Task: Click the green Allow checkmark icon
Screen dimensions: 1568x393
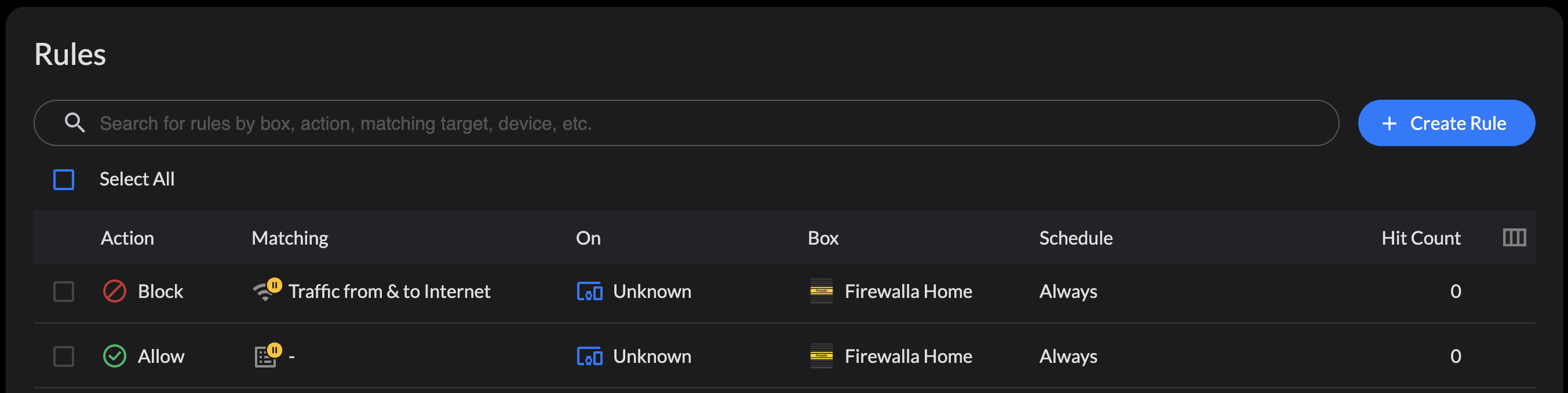Action: [x=114, y=356]
